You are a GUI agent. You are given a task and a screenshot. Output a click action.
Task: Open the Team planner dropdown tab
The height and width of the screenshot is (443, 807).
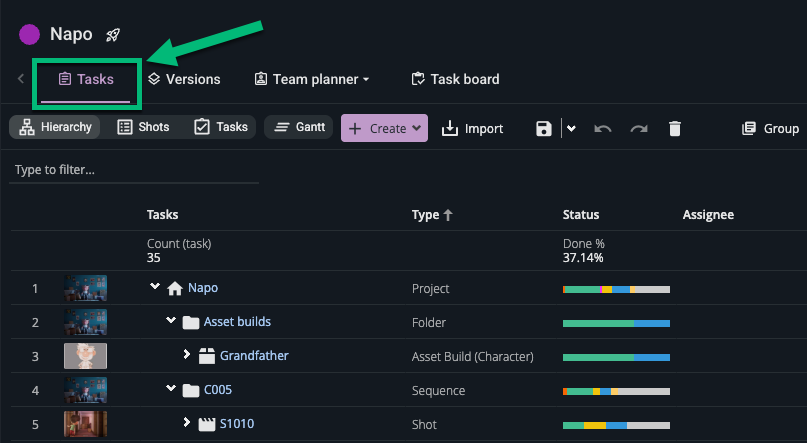point(312,79)
